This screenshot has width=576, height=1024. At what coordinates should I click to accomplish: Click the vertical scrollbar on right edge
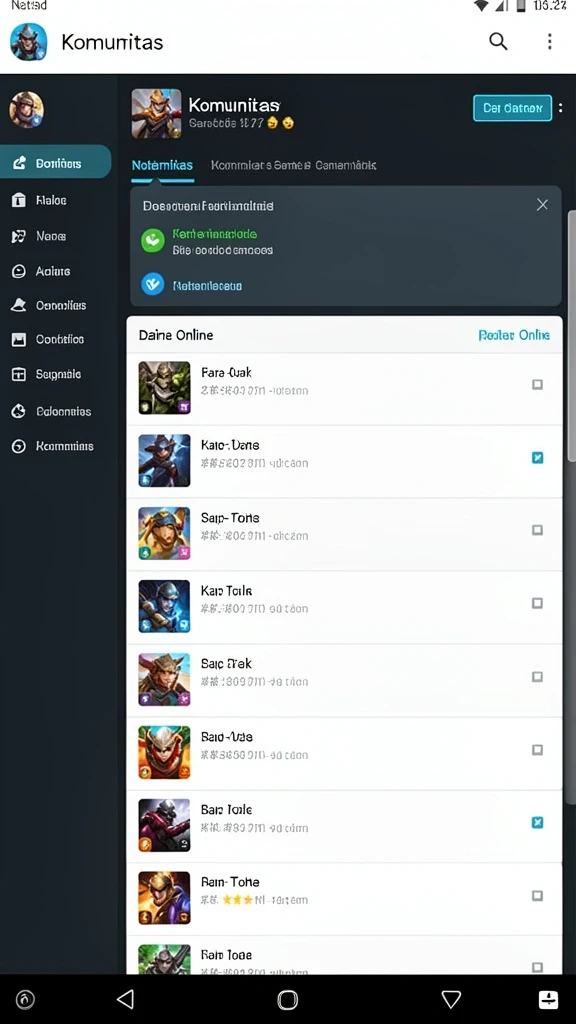coord(571,336)
